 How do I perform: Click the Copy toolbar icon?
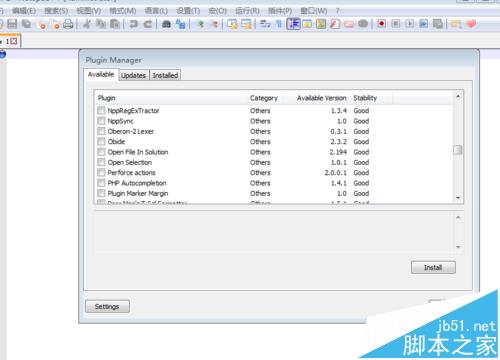point(101,24)
